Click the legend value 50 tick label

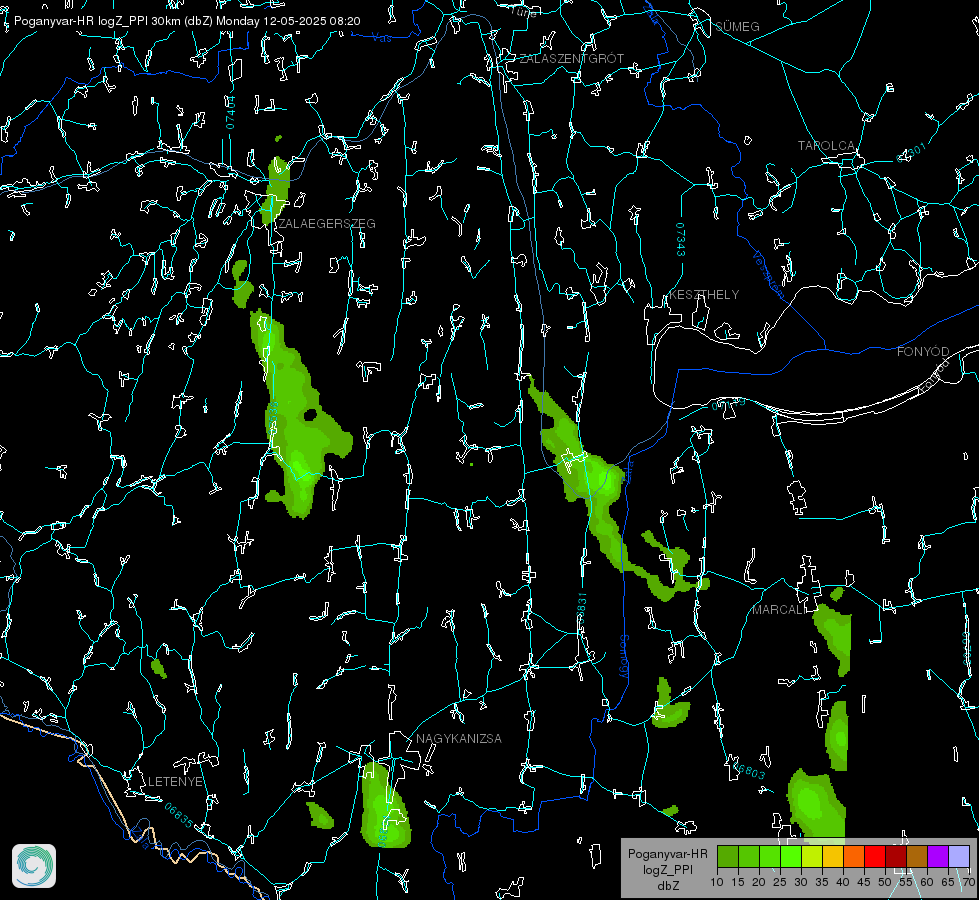coord(885,882)
